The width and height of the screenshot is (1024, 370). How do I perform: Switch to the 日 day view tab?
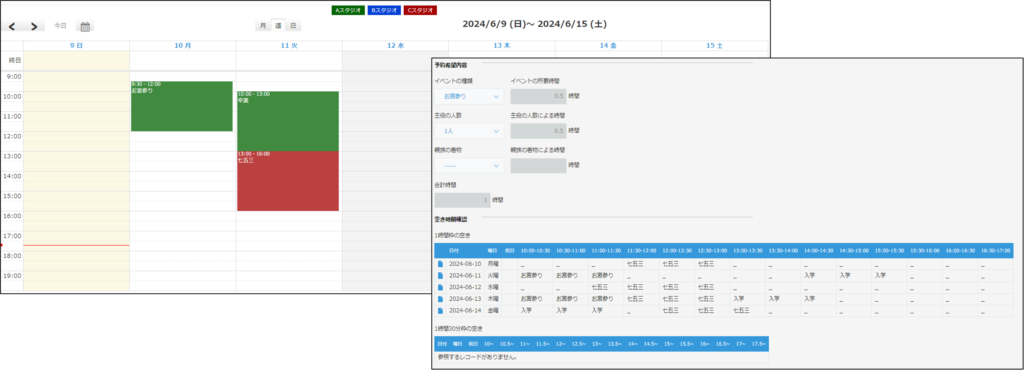294,26
